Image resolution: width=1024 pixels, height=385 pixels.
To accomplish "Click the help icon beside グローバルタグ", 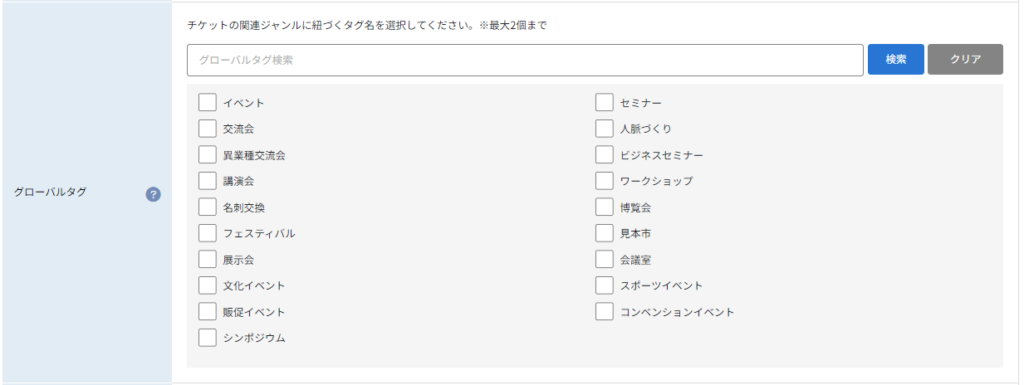I will point(153,194).
